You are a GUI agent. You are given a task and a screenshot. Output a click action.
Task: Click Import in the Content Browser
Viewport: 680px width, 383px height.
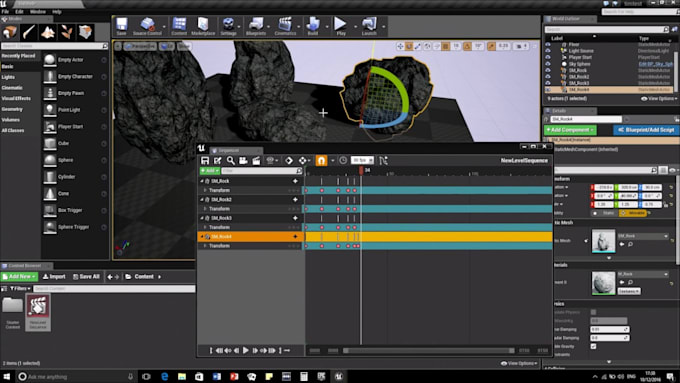point(54,277)
